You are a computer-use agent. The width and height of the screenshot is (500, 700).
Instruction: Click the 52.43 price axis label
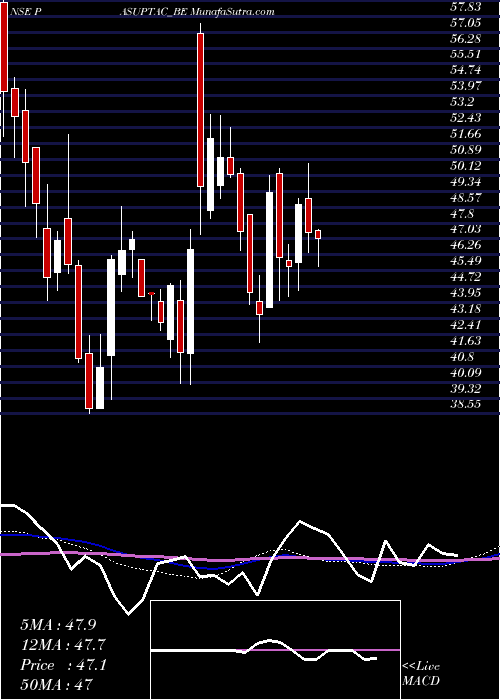[467, 118]
